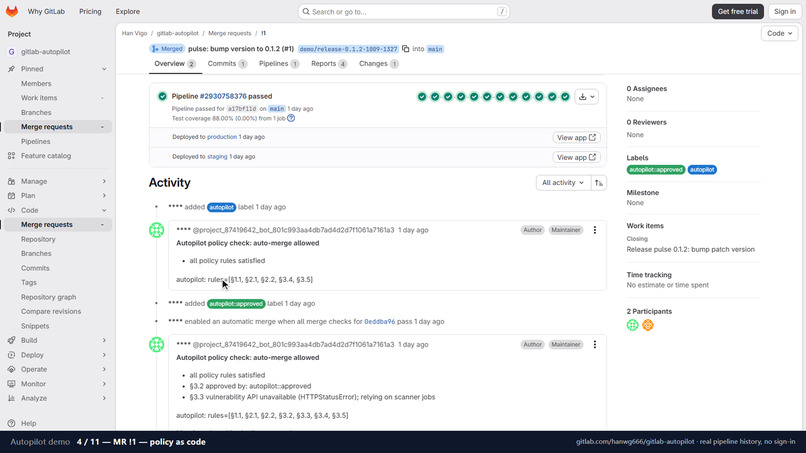Open Pricing page link
The image size is (806, 453).
(x=90, y=11)
